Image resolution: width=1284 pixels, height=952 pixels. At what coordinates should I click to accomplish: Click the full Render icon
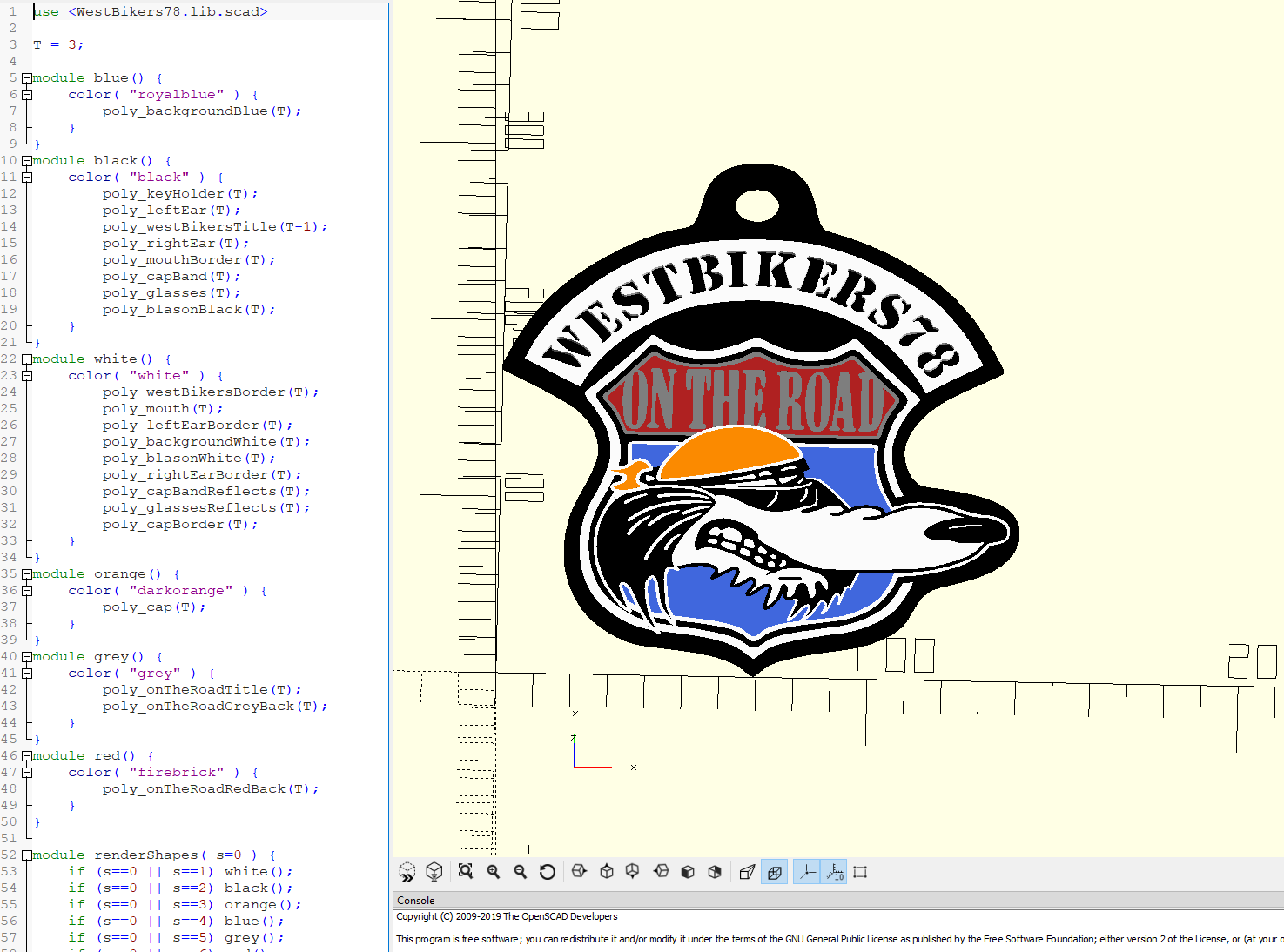[434, 872]
